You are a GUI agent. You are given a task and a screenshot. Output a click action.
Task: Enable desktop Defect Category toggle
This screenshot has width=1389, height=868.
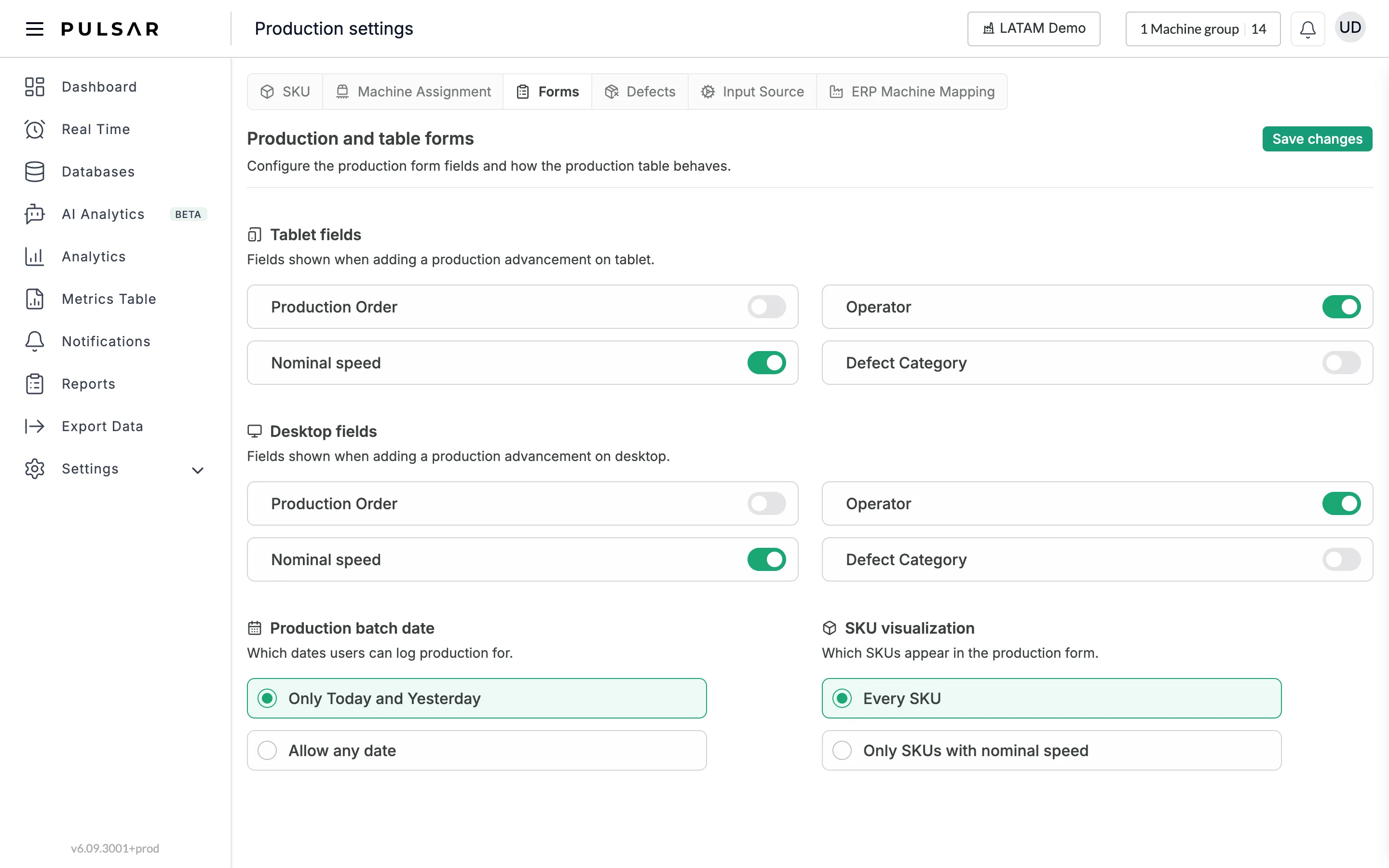1341,559
